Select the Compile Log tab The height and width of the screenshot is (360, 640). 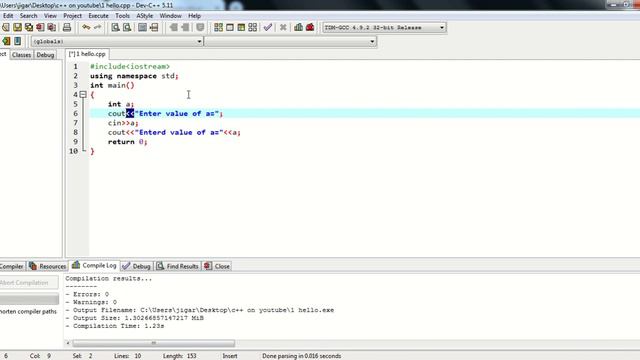tap(95, 266)
